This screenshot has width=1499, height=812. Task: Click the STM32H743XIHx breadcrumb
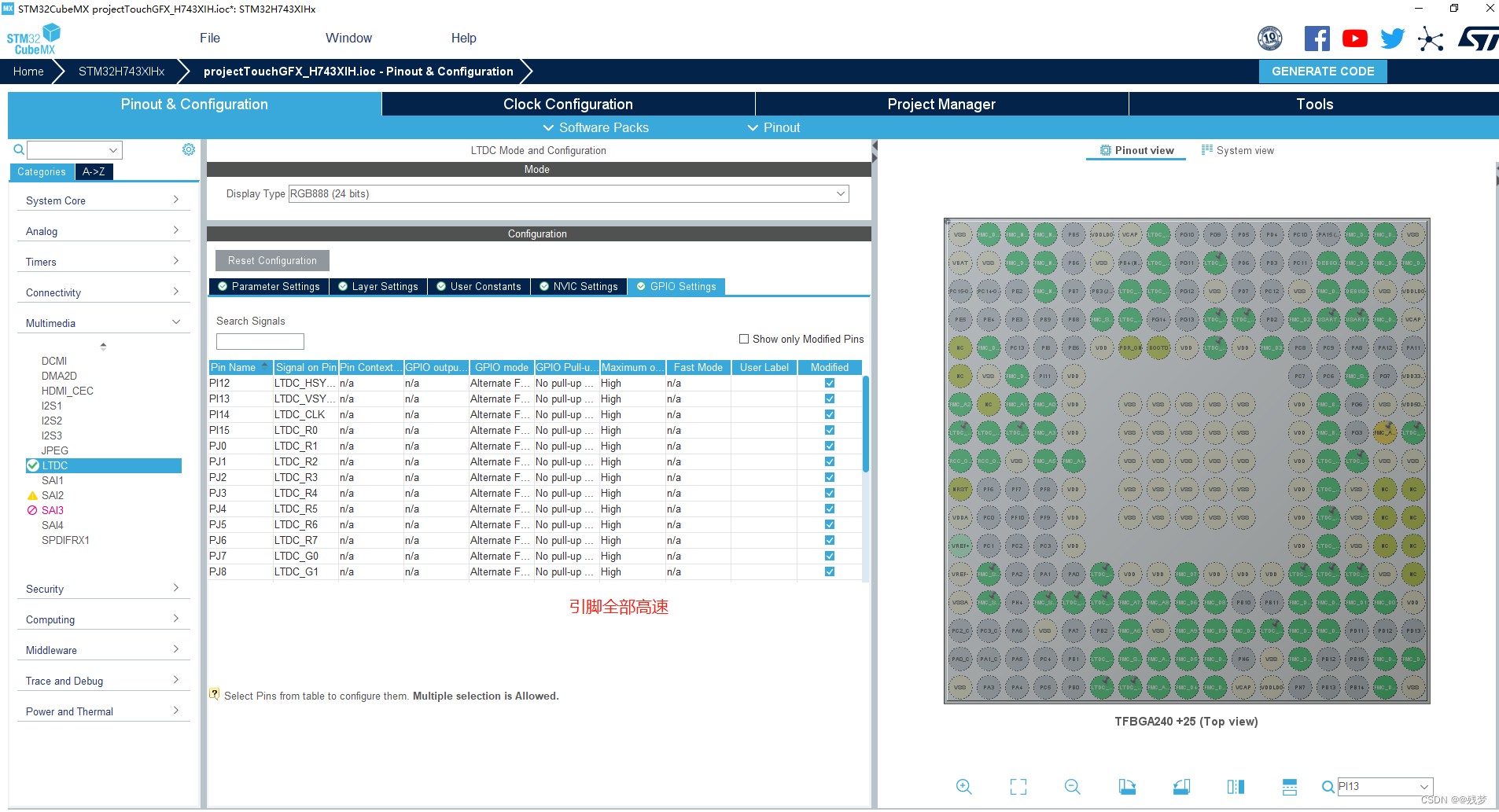tap(121, 72)
